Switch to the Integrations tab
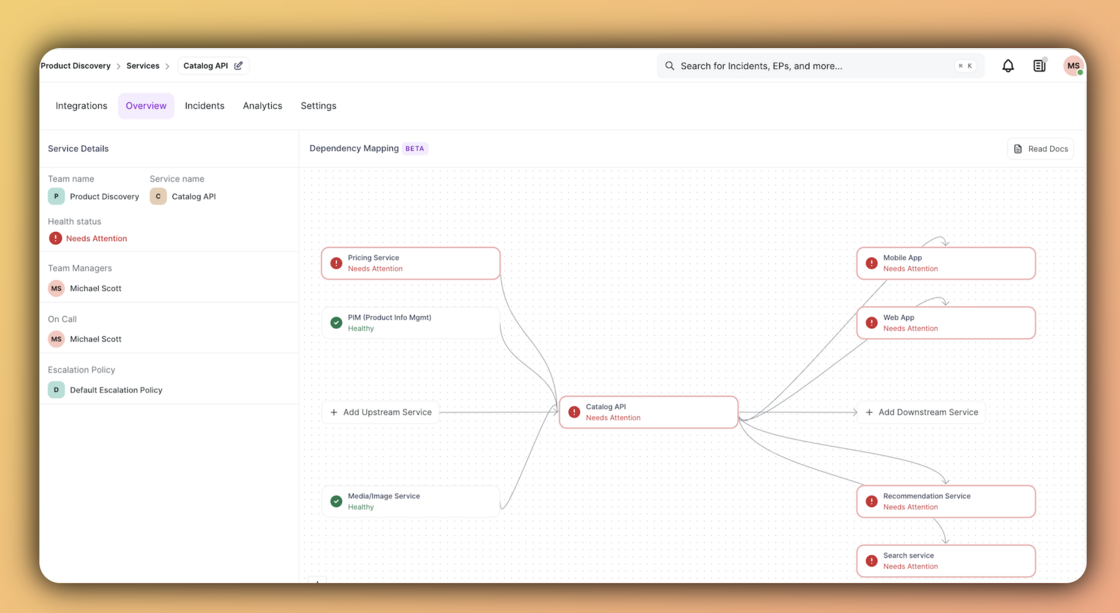The width and height of the screenshot is (1120, 613). click(x=81, y=106)
